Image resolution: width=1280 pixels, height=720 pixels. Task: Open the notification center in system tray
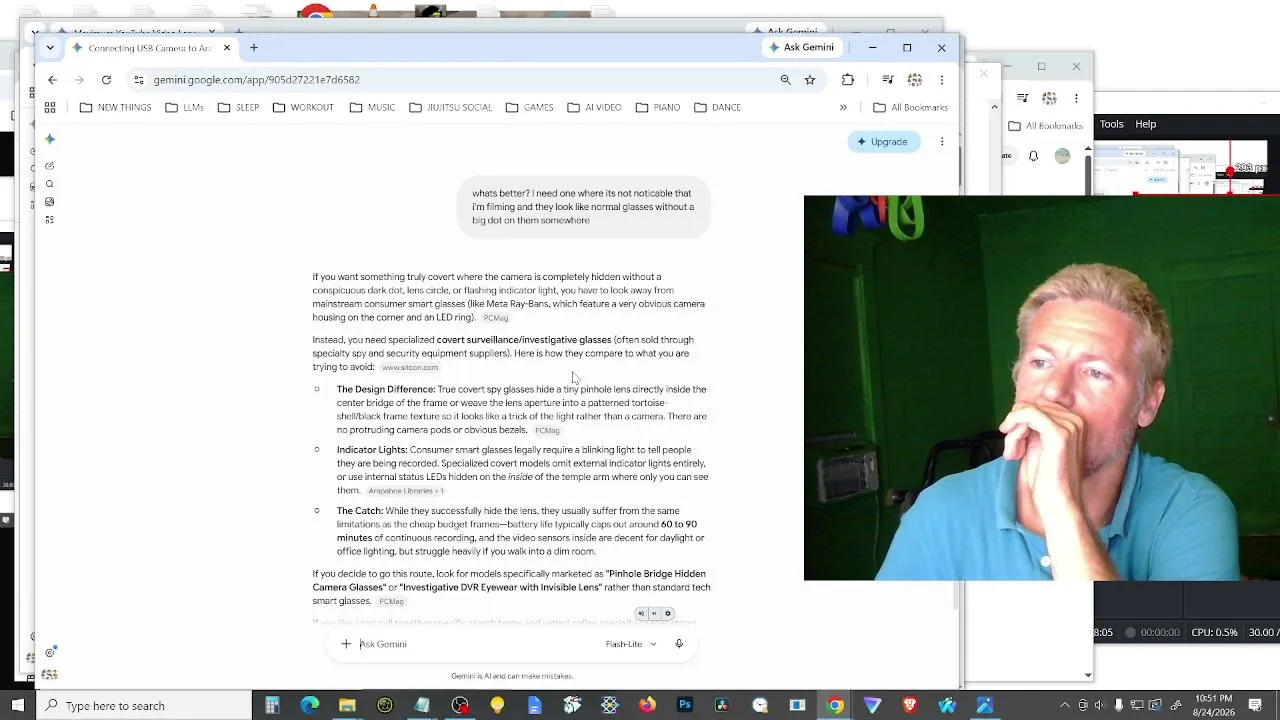click(1256, 706)
